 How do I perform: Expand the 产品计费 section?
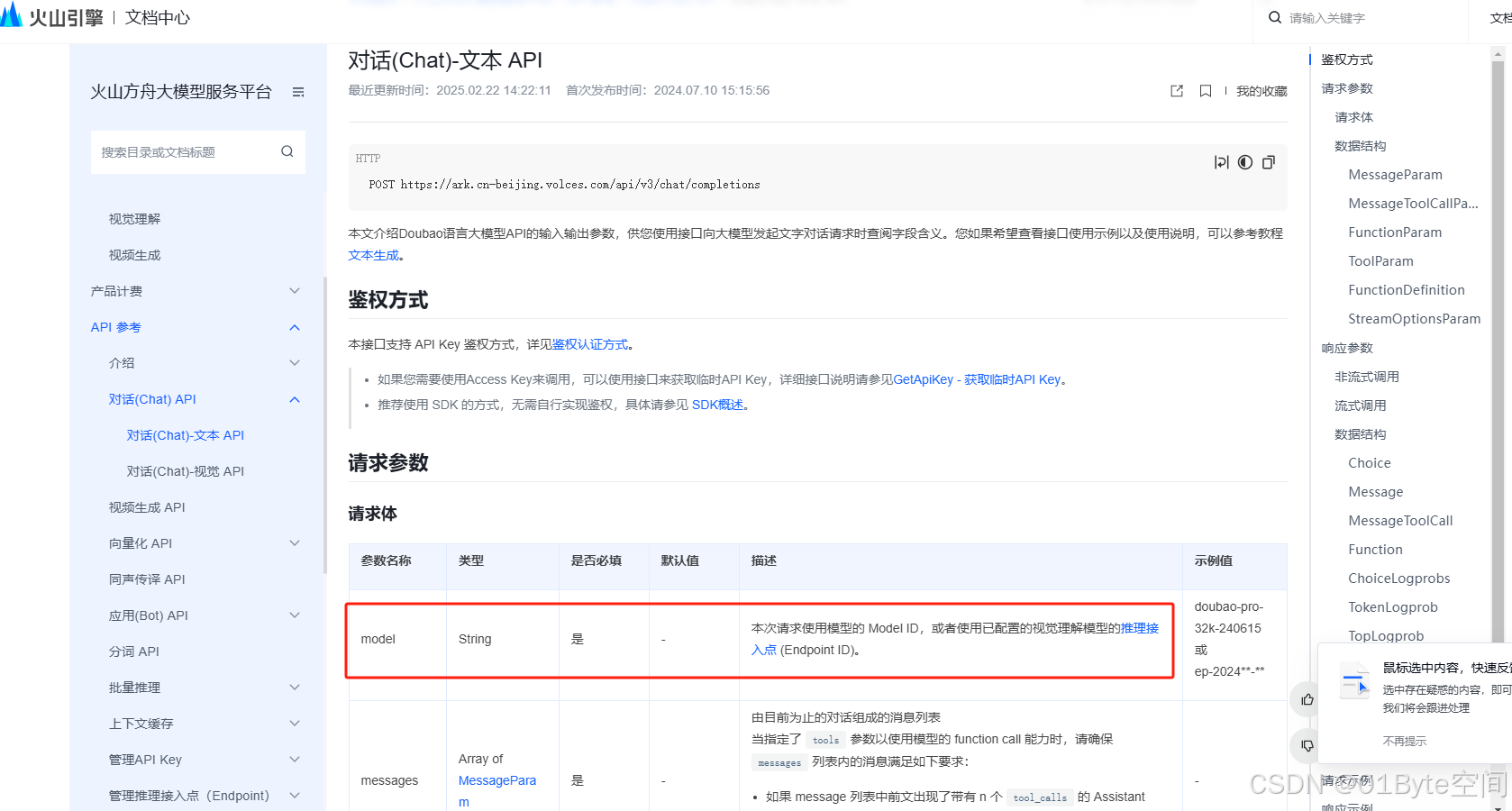[x=295, y=291]
